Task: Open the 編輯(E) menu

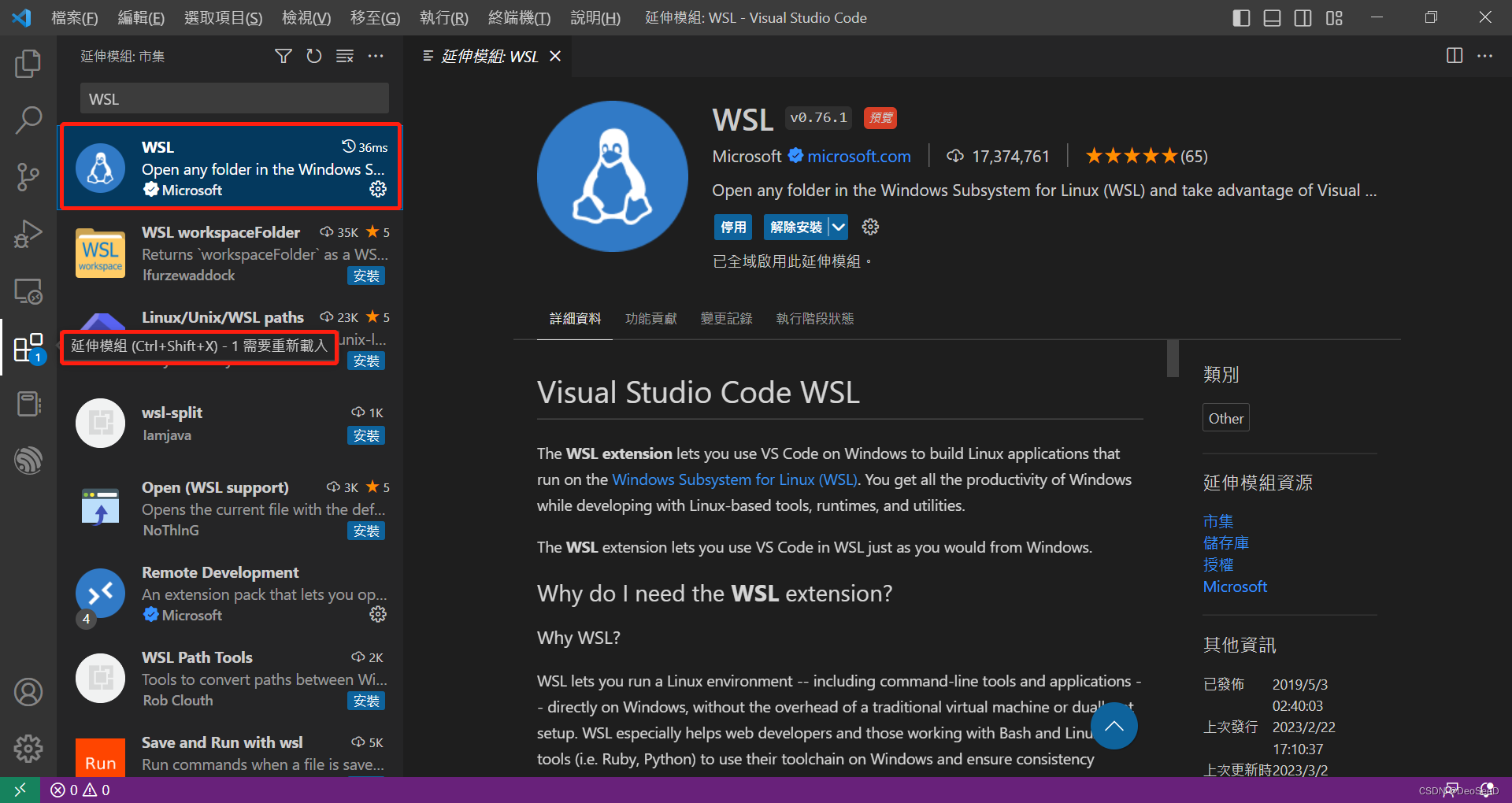Action: click(141, 17)
